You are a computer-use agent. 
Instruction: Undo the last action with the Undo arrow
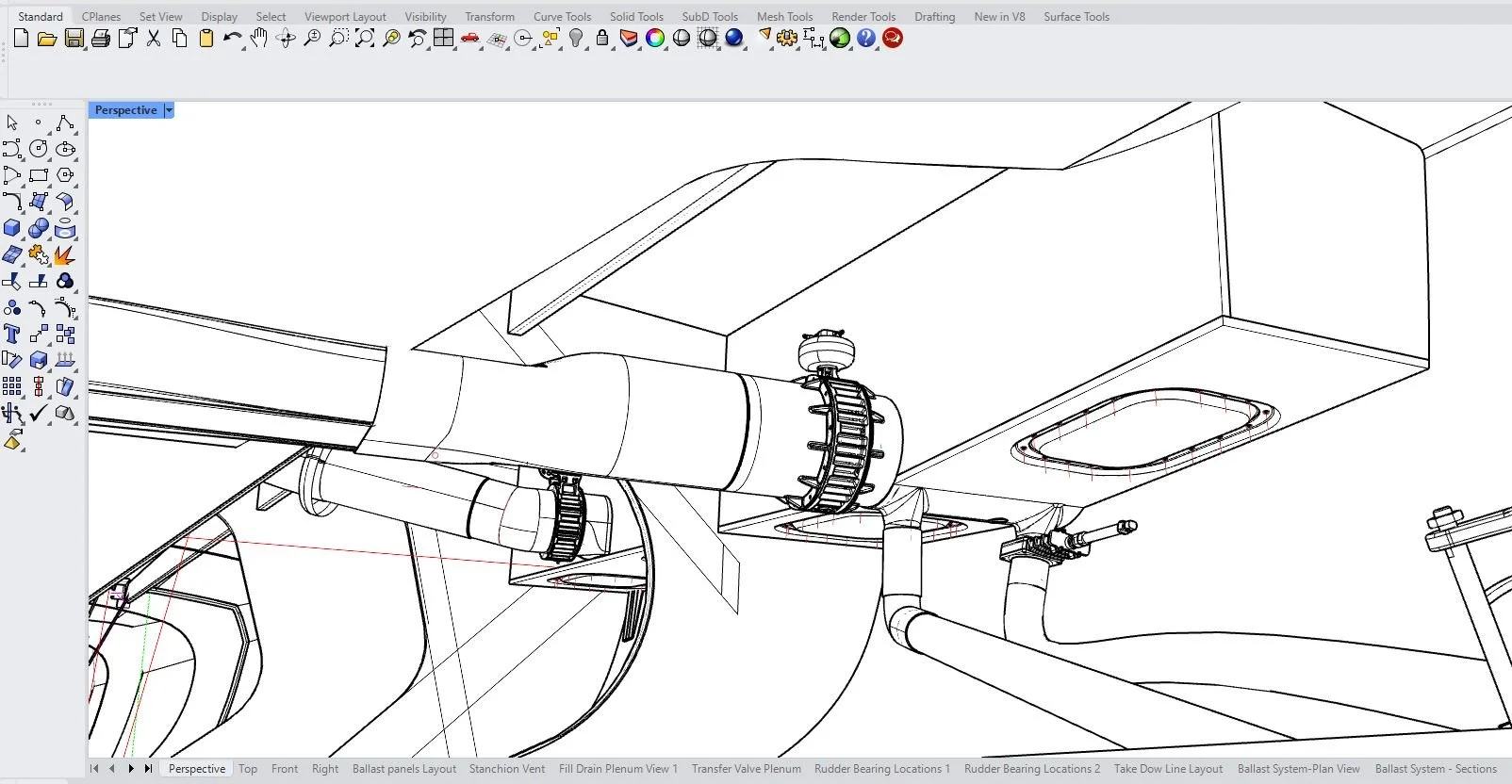click(x=232, y=39)
